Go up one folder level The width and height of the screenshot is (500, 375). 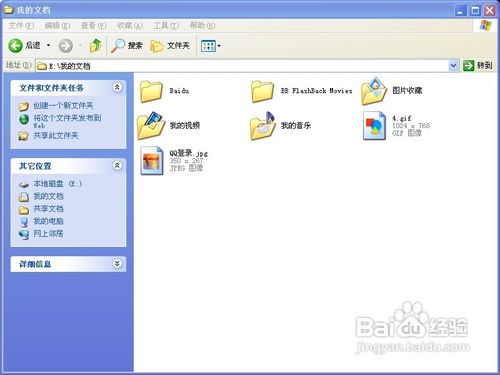point(96,45)
